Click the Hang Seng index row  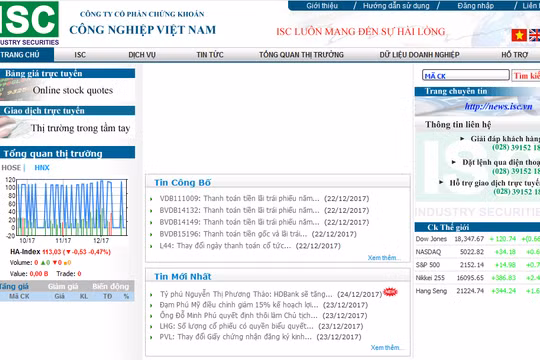point(478,291)
